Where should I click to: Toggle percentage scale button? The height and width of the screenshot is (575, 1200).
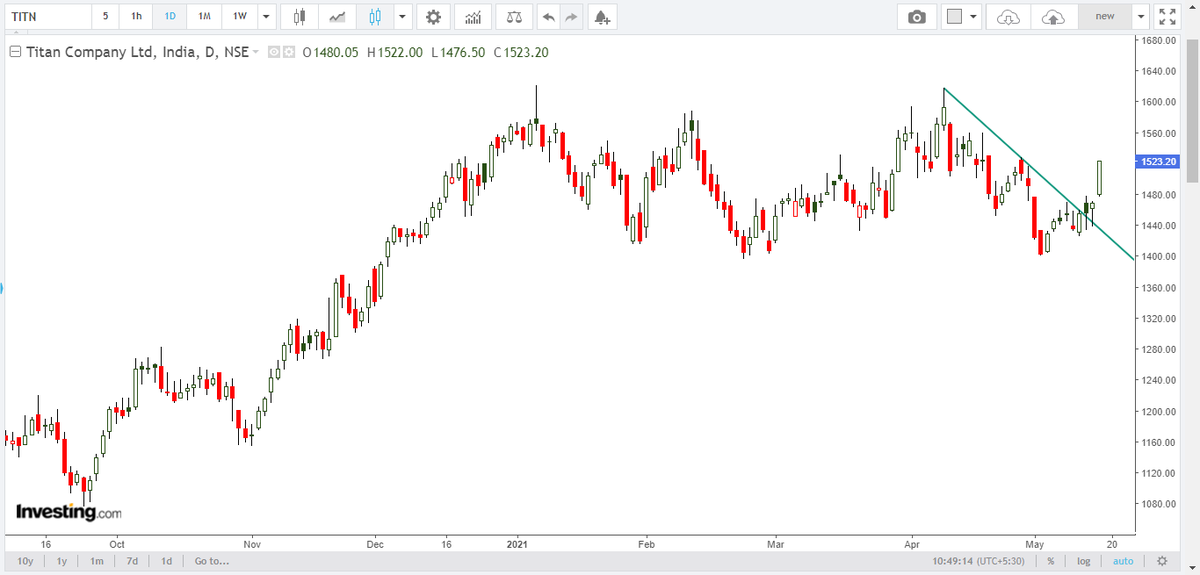click(1051, 561)
